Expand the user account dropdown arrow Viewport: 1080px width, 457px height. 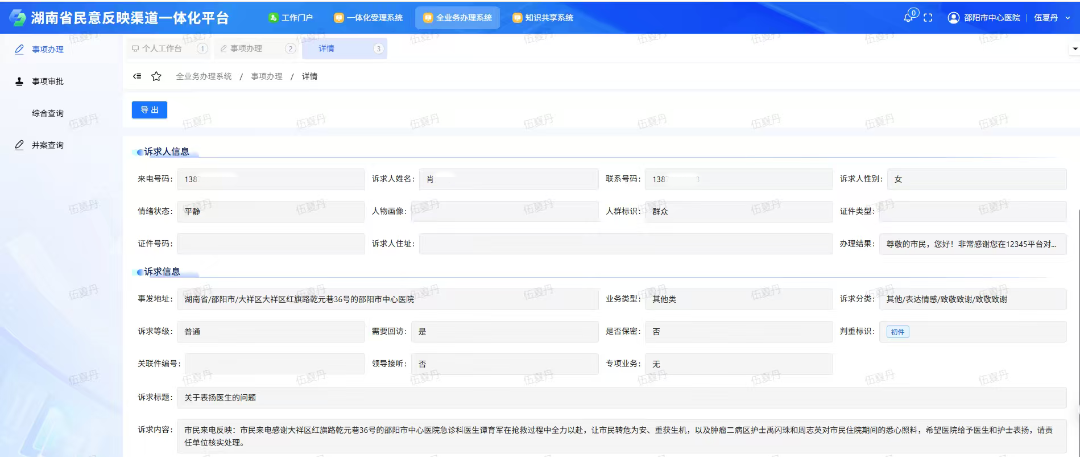point(1066,18)
